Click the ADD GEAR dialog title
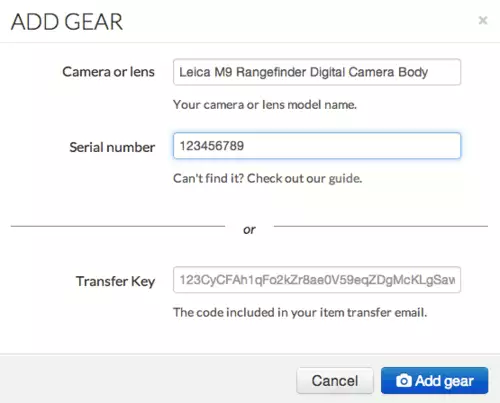This screenshot has height=403, width=500. 67,22
